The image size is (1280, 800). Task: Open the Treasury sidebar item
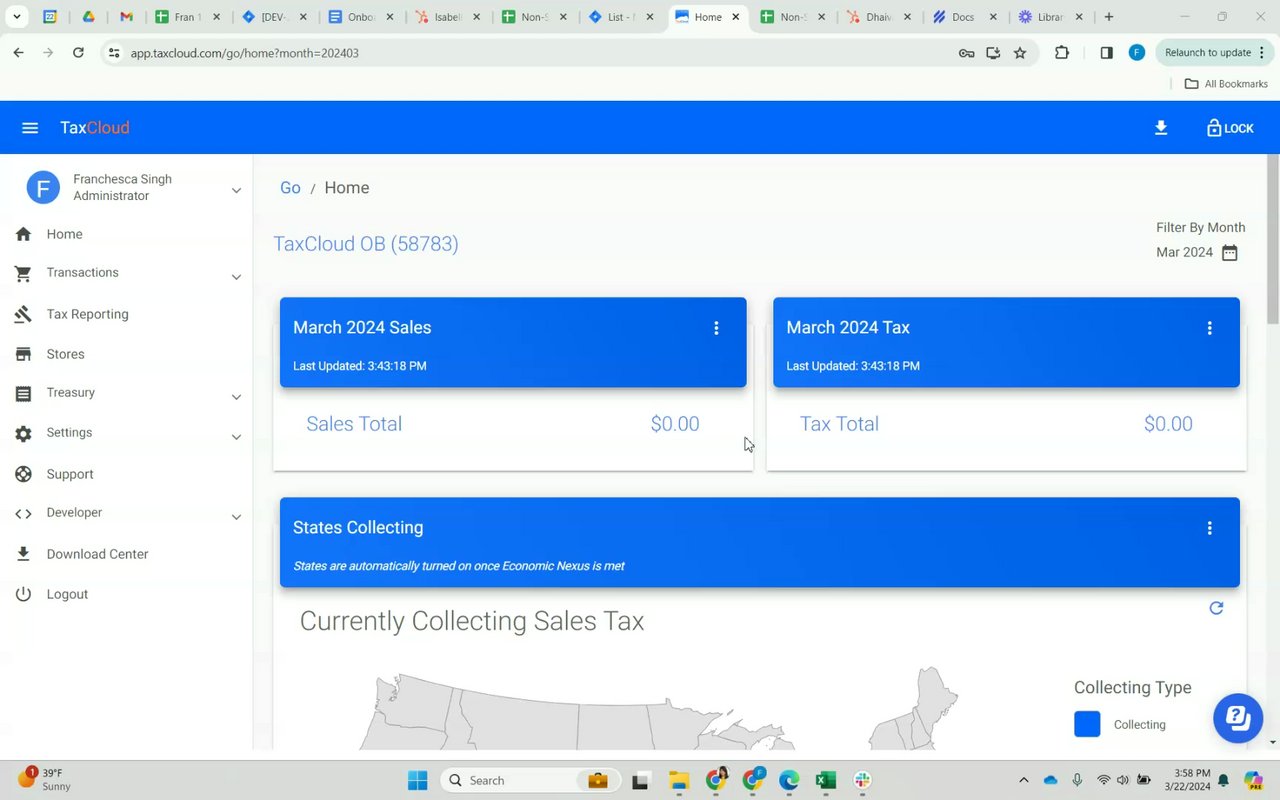coord(70,393)
